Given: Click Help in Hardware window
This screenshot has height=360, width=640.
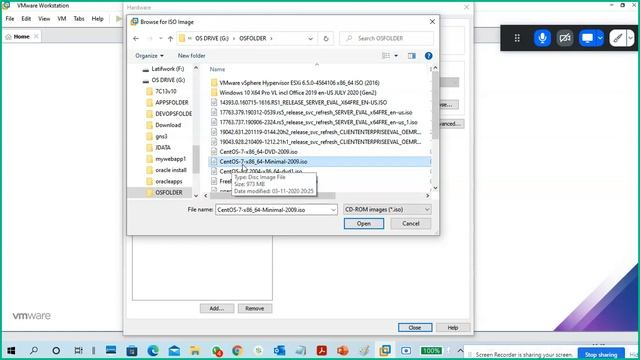Looking at the screenshot, I should tap(453, 328).
